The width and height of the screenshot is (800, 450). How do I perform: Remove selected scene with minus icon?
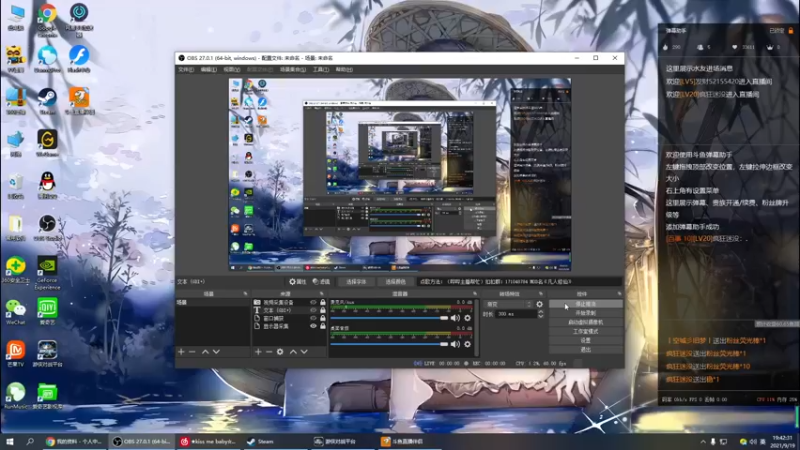pos(192,352)
